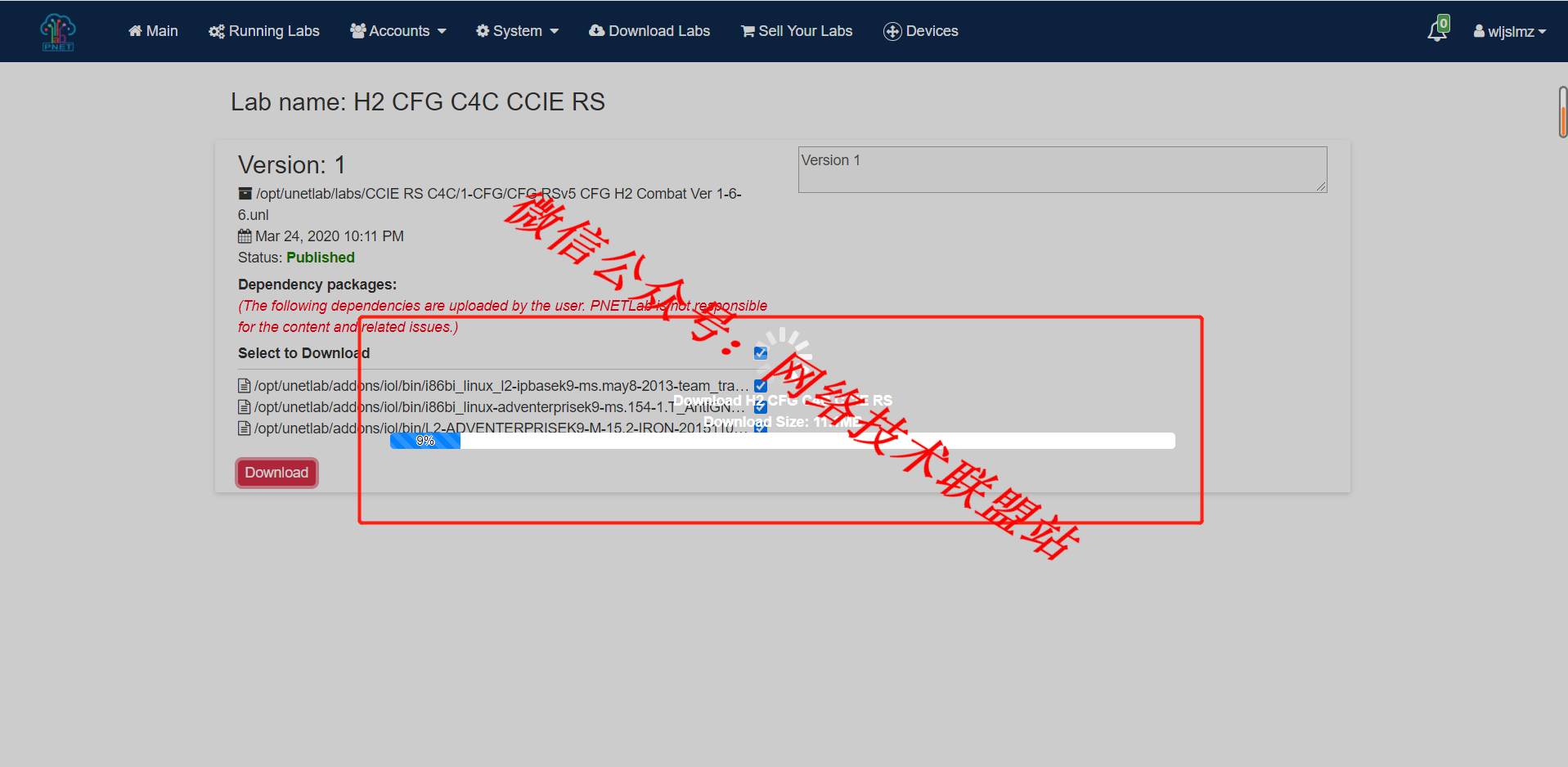The width and height of the screenshot is (1568, 767).
Task: Click the Select to Download label
Action: 303,353
